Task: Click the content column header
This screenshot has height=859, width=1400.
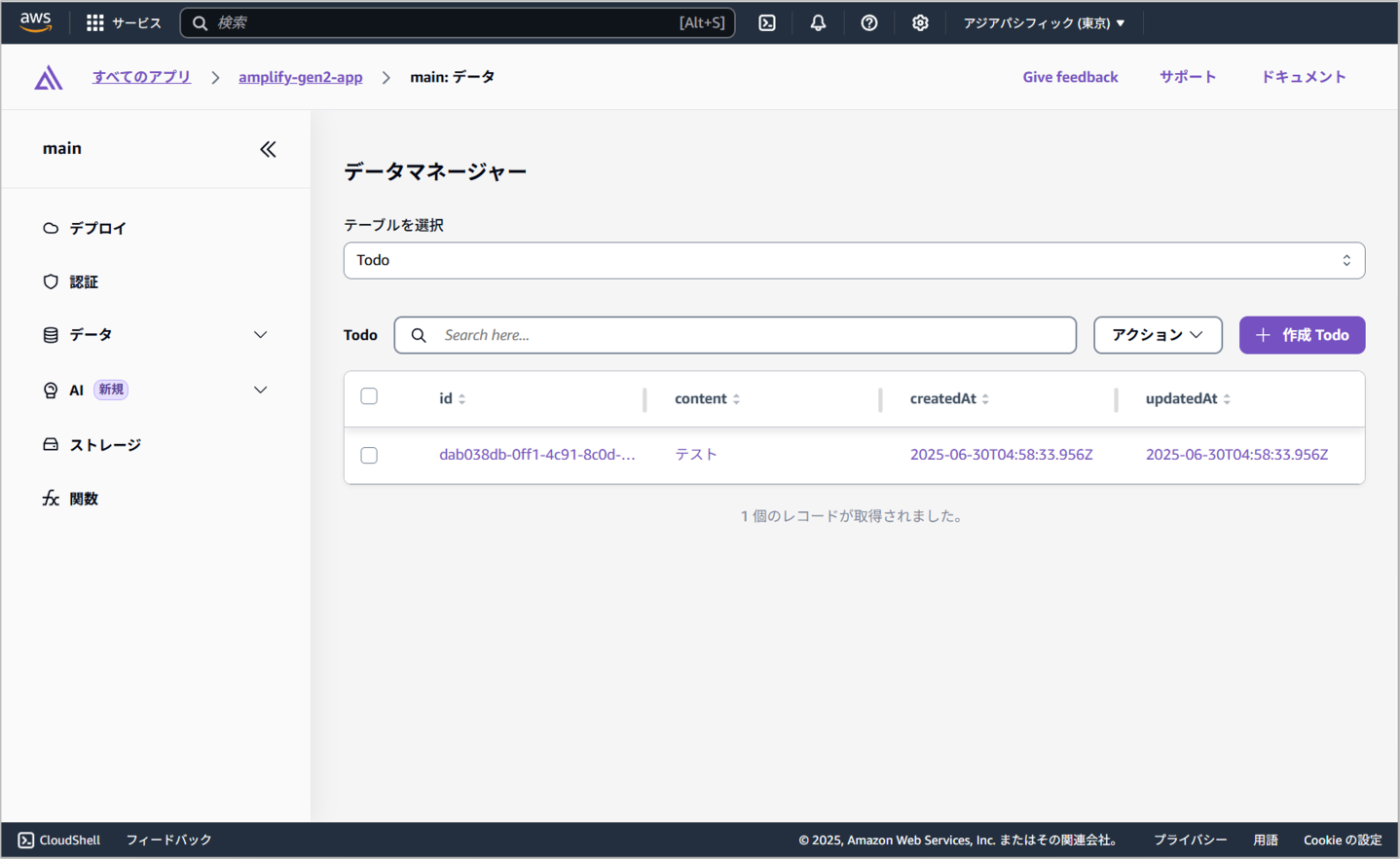Action: click(701, 398)
